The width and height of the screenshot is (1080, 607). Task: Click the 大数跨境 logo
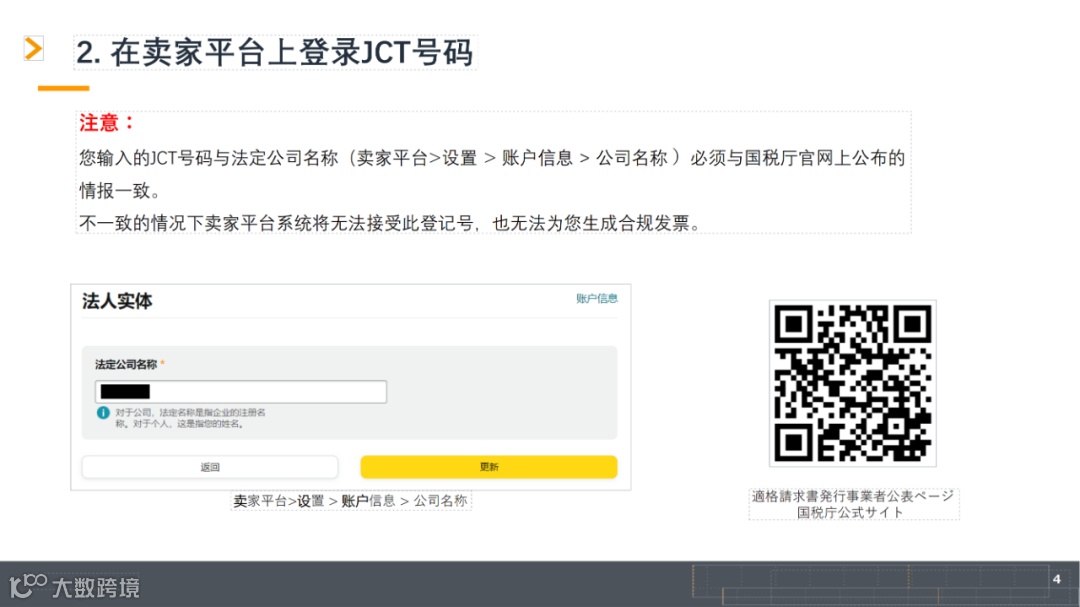74,586
